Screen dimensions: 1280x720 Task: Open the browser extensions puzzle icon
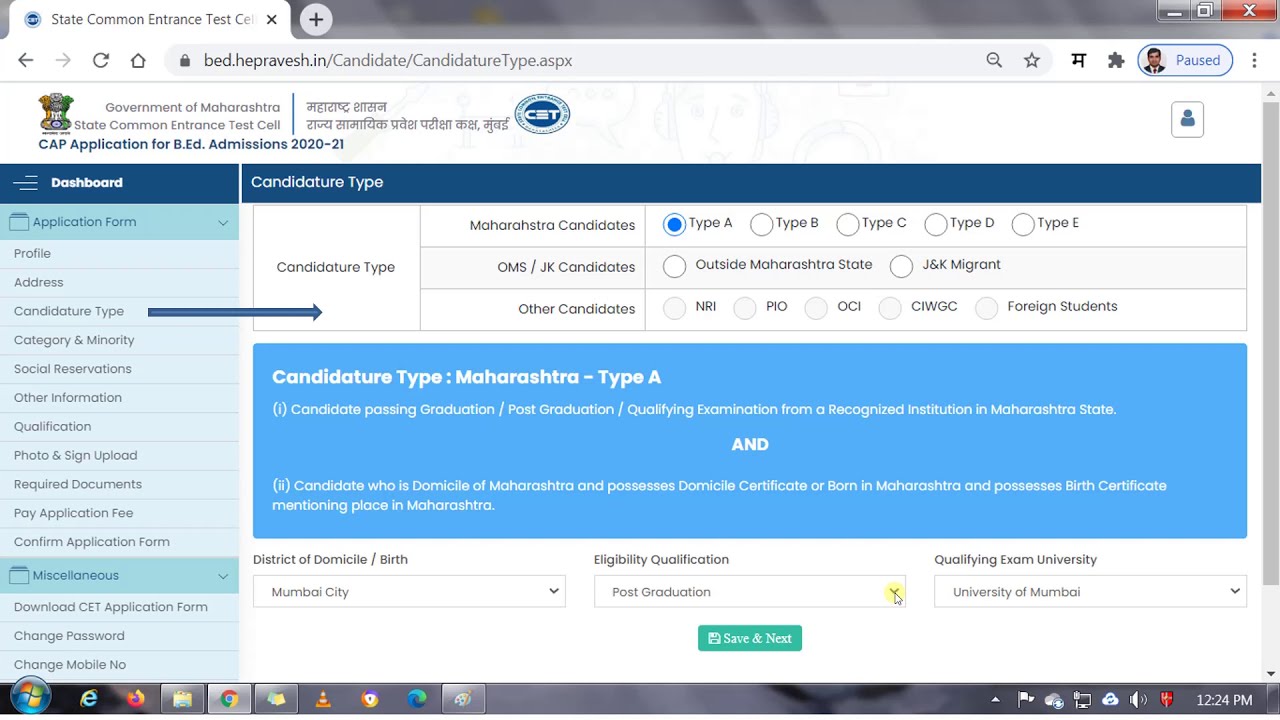[1116, 60]
